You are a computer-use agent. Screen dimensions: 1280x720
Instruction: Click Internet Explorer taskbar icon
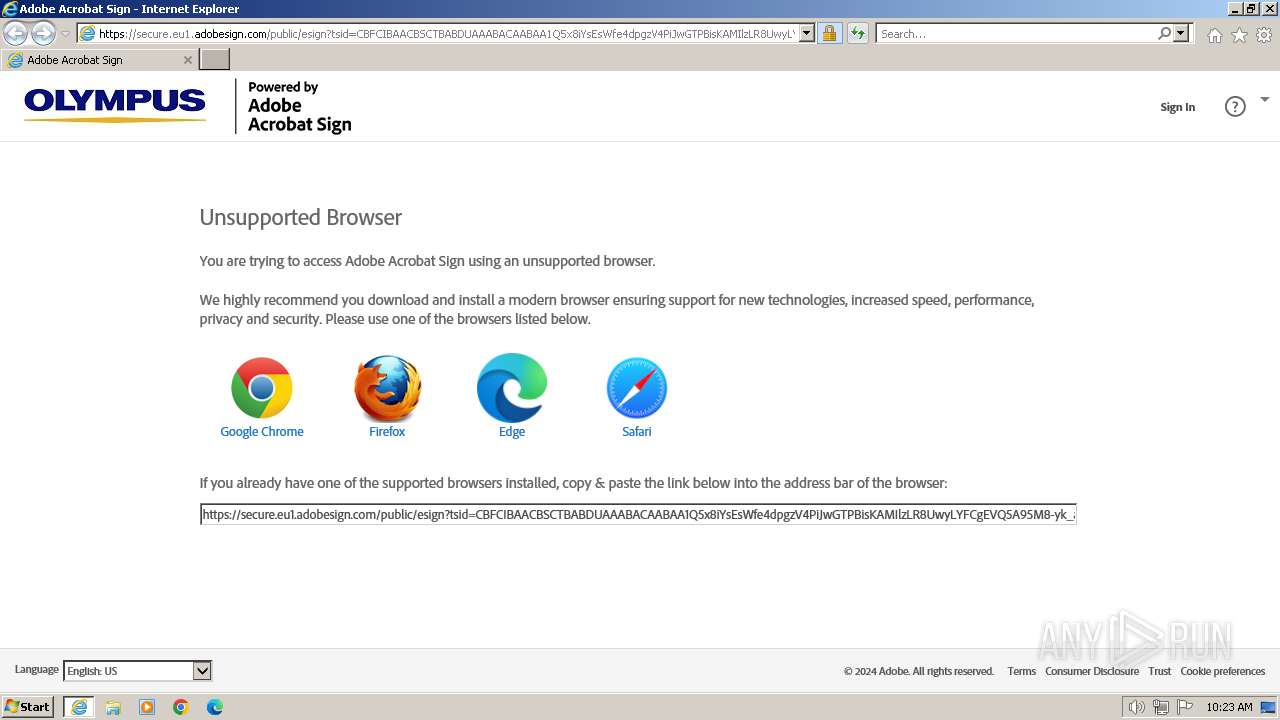coord(79,707)
